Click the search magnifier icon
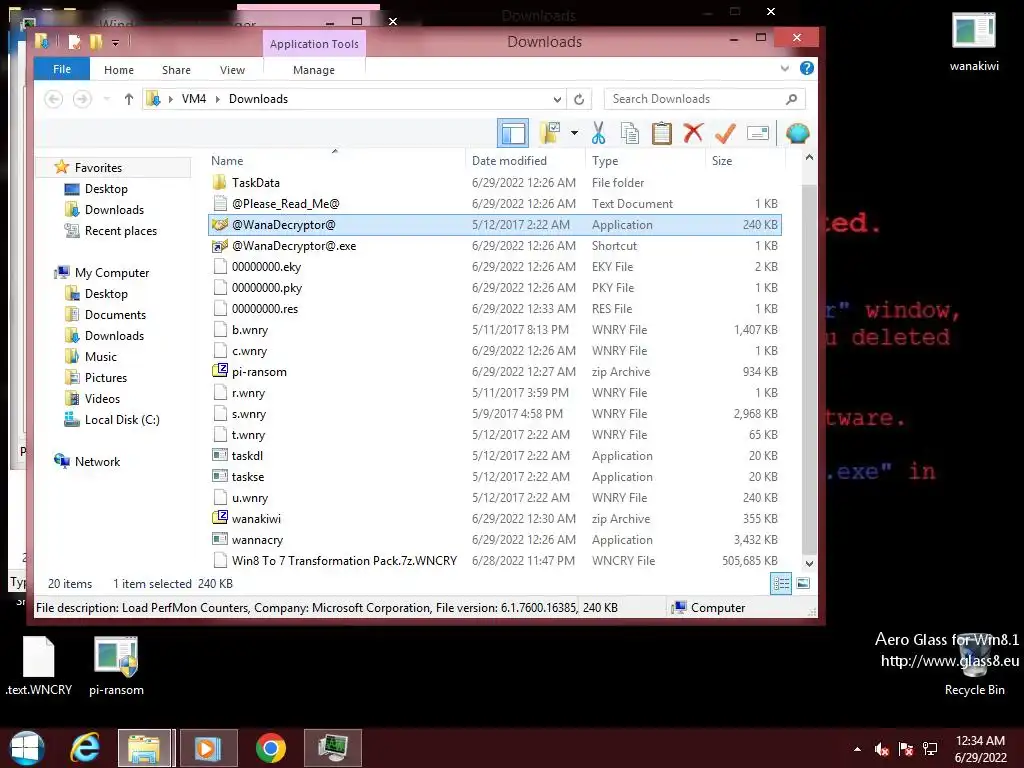 coord(792,99)
